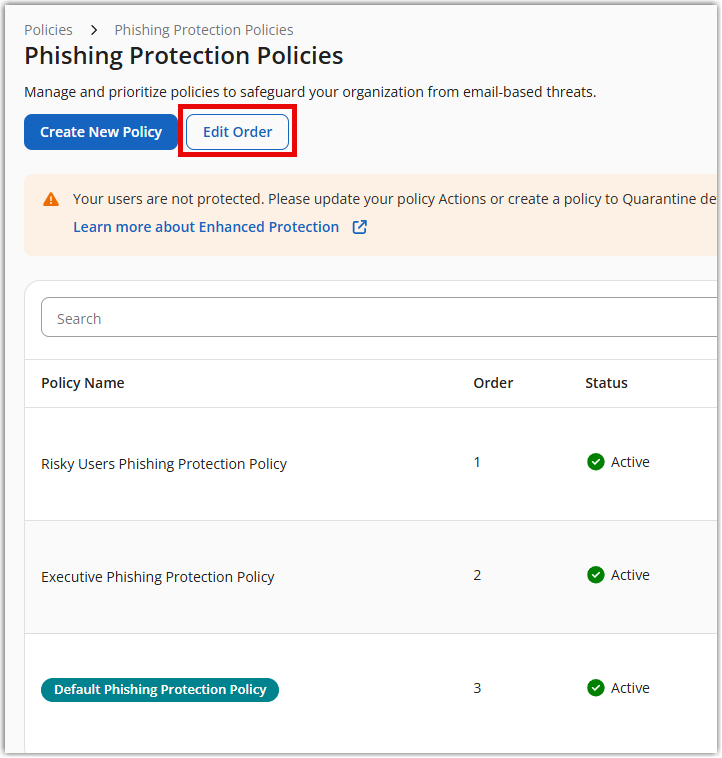
Task: Click Active status text of Risky Users policy
Action: point(630,462)
